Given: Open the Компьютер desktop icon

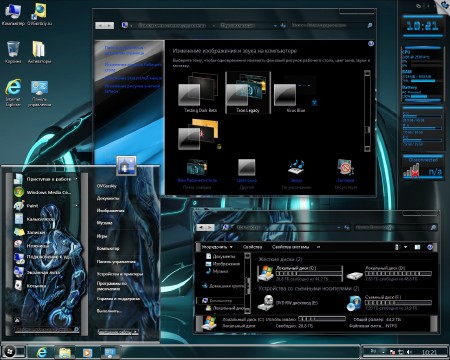Looking at the screenshot, I should point(13,15).
